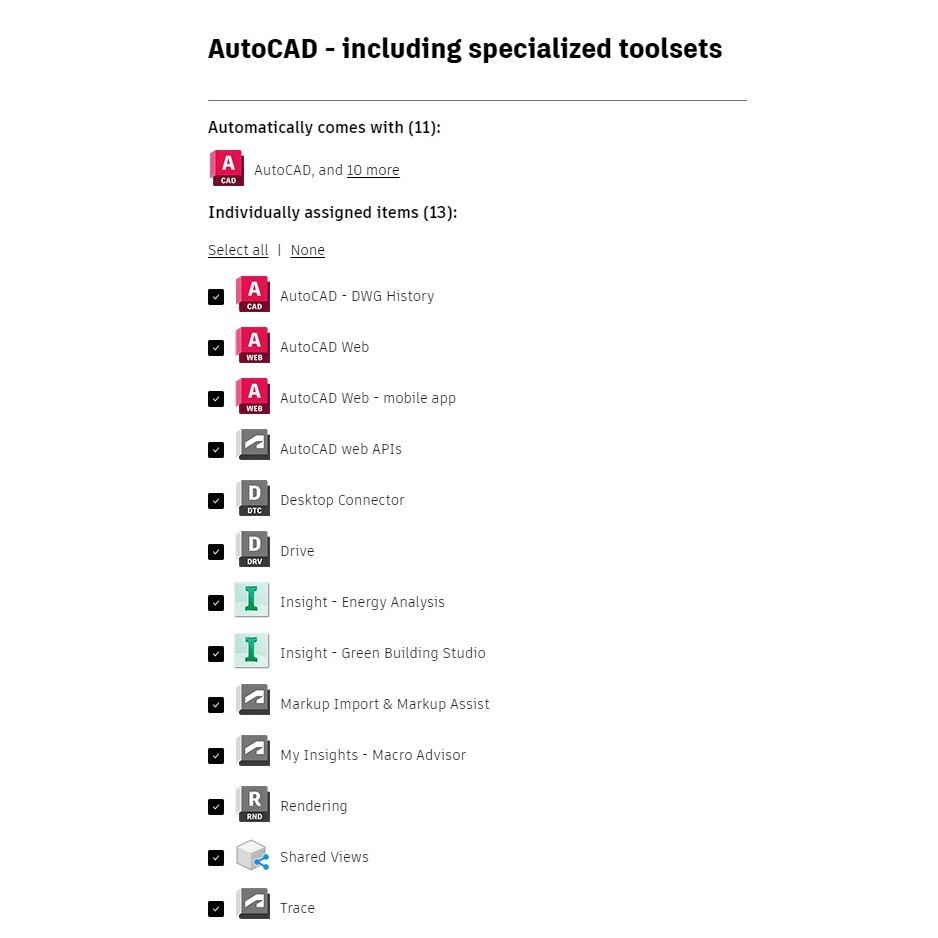Uncheck the AutoCAD web APIs checkbox
Screen dimensions: 938x938
(216, 450)
